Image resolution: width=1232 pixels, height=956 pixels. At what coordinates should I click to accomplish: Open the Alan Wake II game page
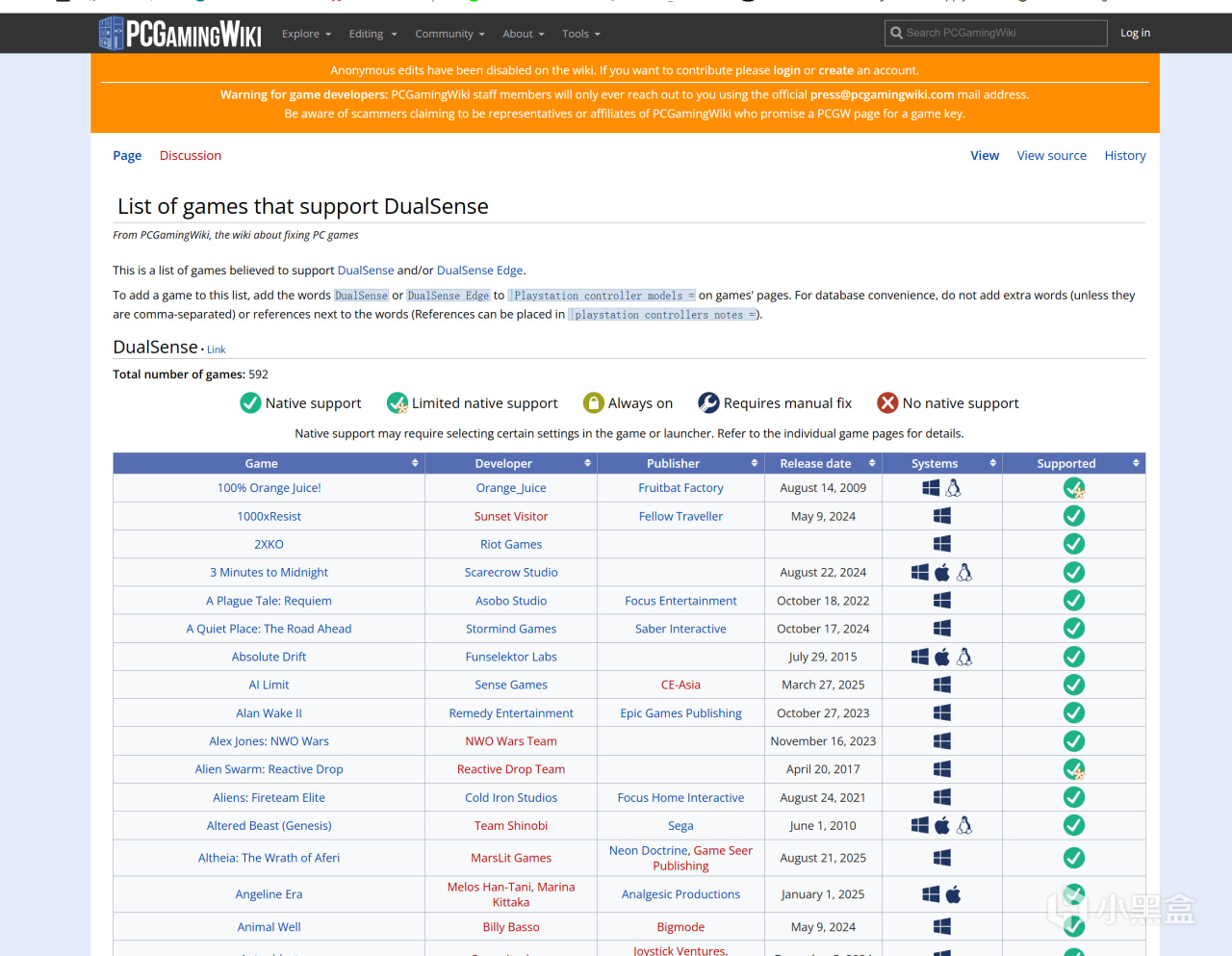(x=269, y=713)
